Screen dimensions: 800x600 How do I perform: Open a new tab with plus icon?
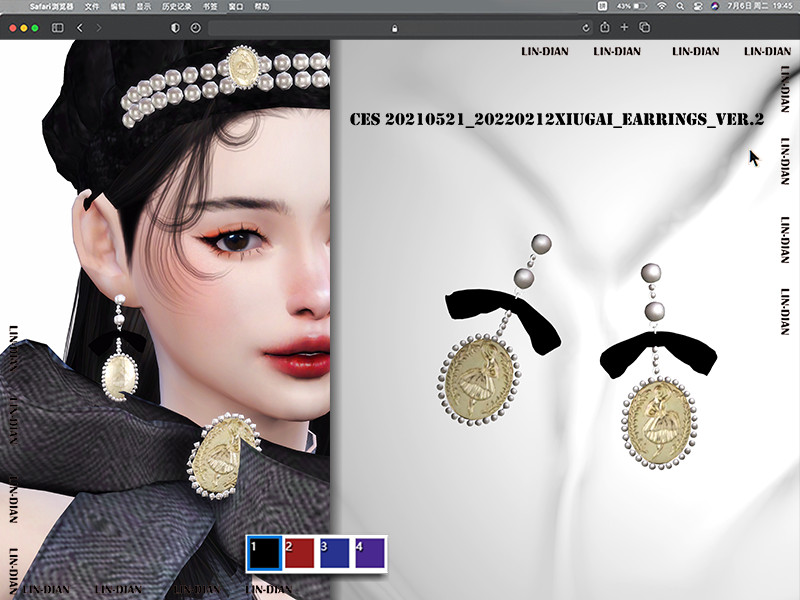(624, 28)
